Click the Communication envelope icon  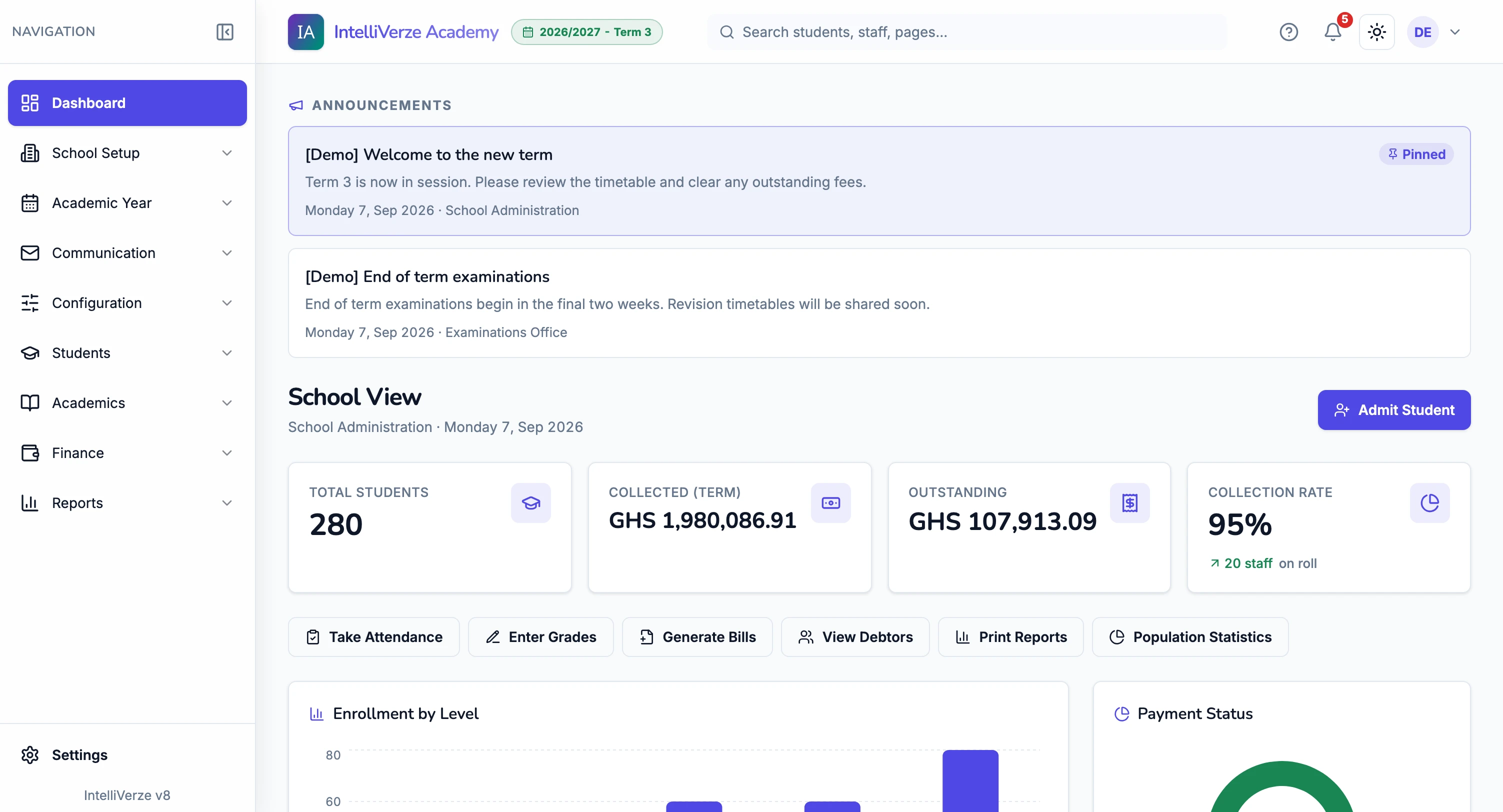point(30,252)
